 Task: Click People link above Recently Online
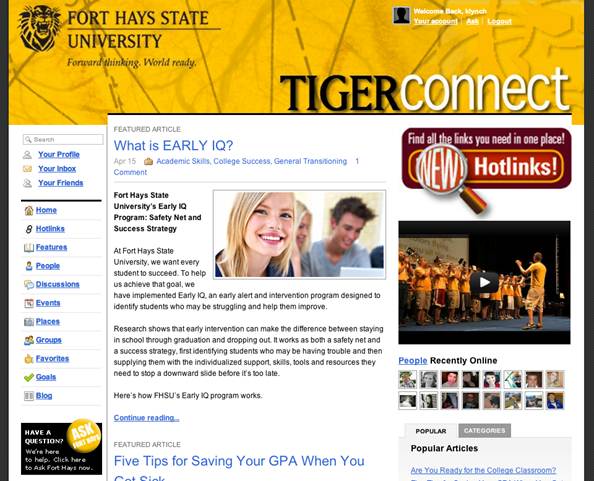coord(413,361)
